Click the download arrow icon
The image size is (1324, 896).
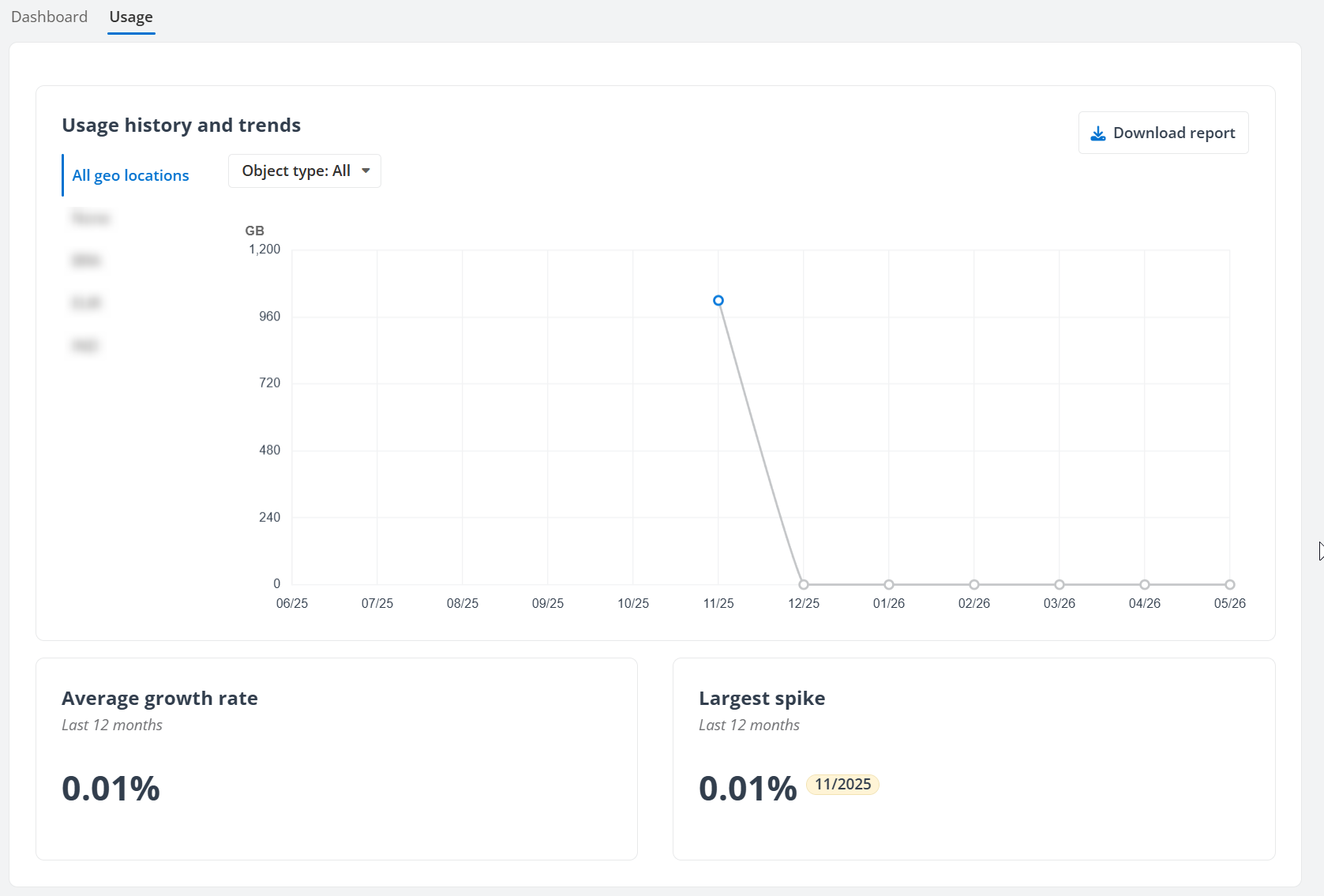point(1097,133)
